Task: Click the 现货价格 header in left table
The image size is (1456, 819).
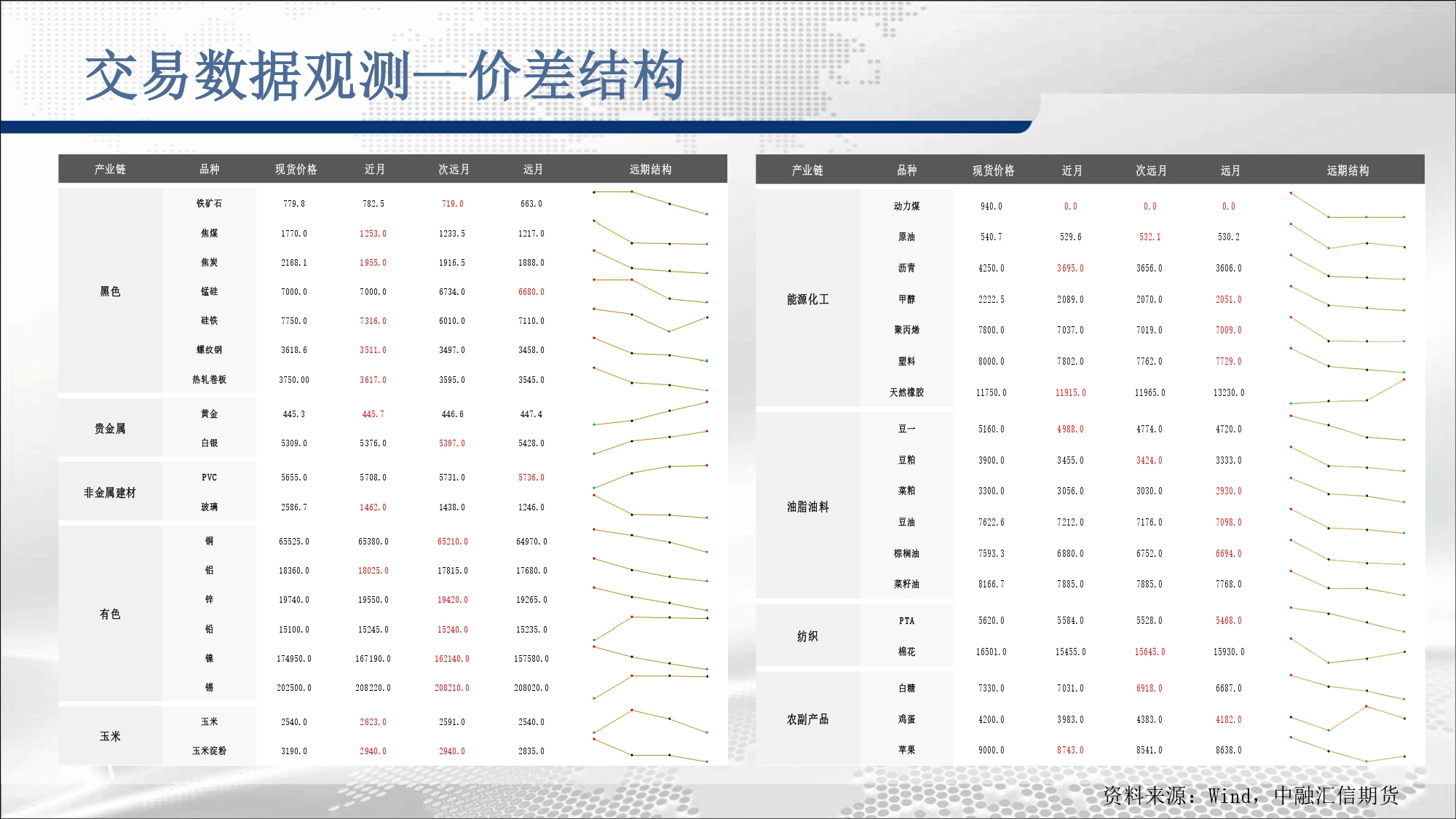Action: tap(296, 169)
